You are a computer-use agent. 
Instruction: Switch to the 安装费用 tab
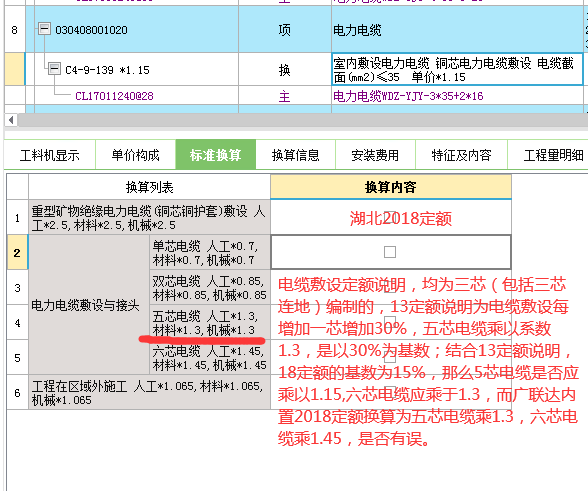[x=375, y=155]
